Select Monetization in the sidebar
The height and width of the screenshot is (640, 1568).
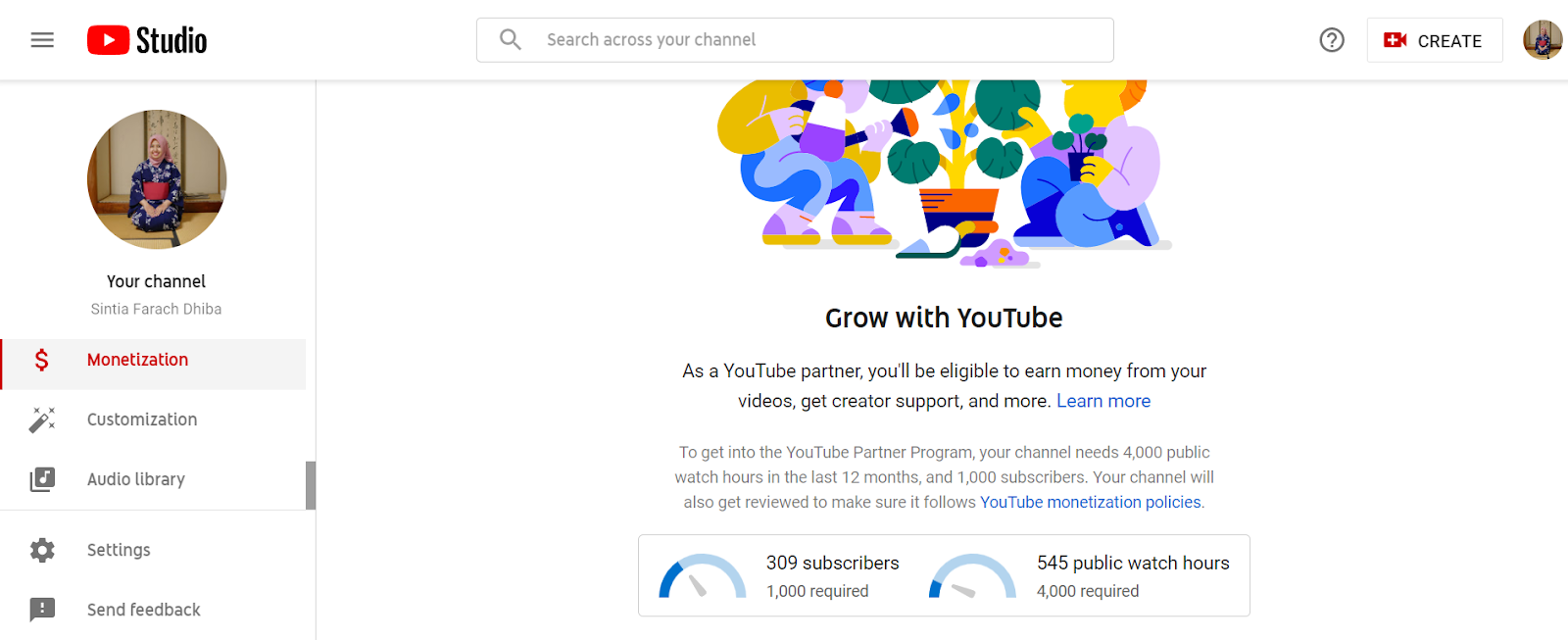tap(154, 365)
